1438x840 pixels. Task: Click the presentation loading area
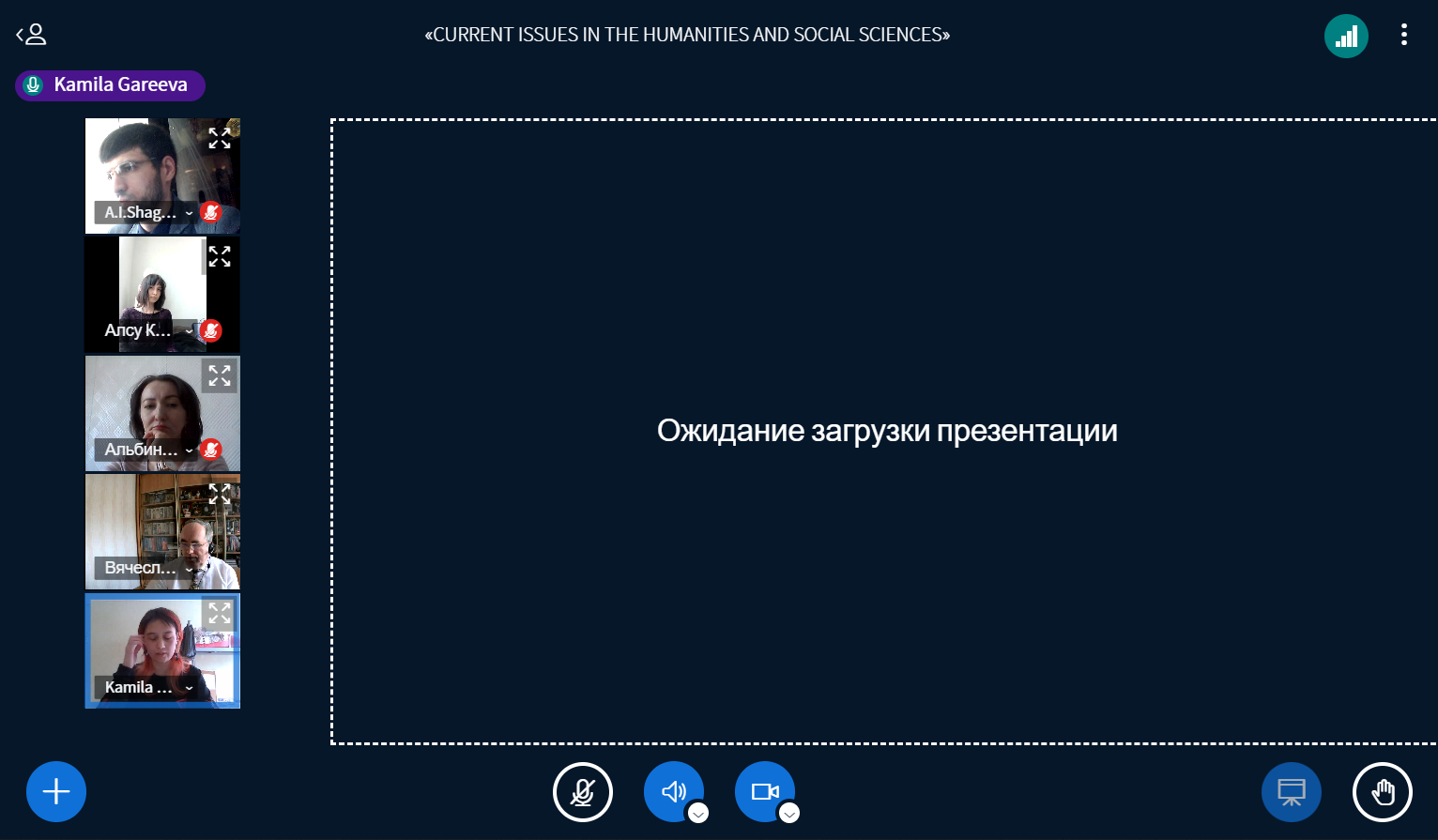point(886,431)
